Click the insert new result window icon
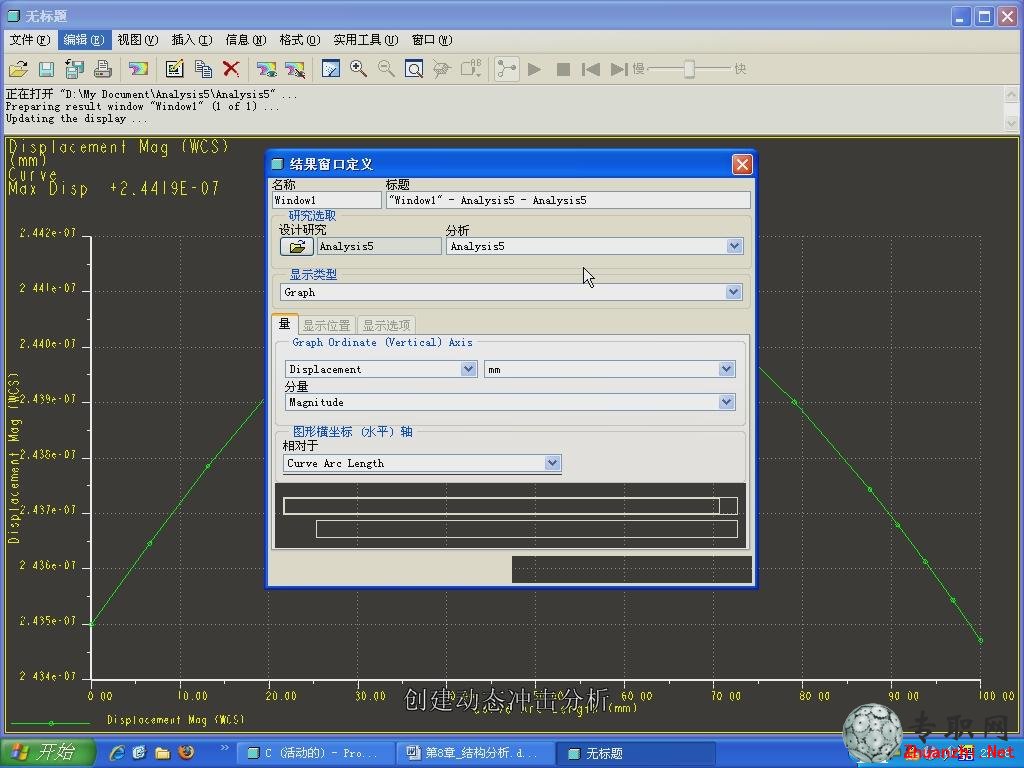Image resolution: width=1024 pixels, height=768 pixels. pos(138,69)
